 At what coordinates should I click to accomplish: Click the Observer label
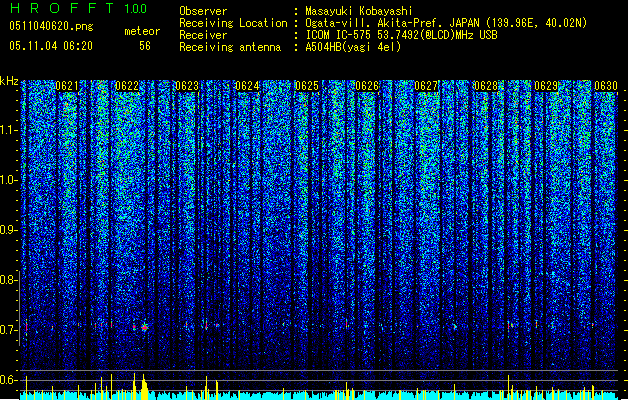click(203, 11)
